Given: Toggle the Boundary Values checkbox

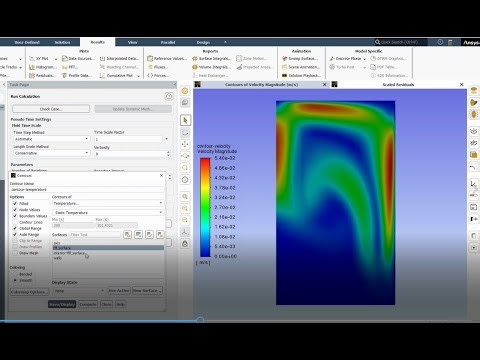Looking at the screenshot, I should click(15, 216).
